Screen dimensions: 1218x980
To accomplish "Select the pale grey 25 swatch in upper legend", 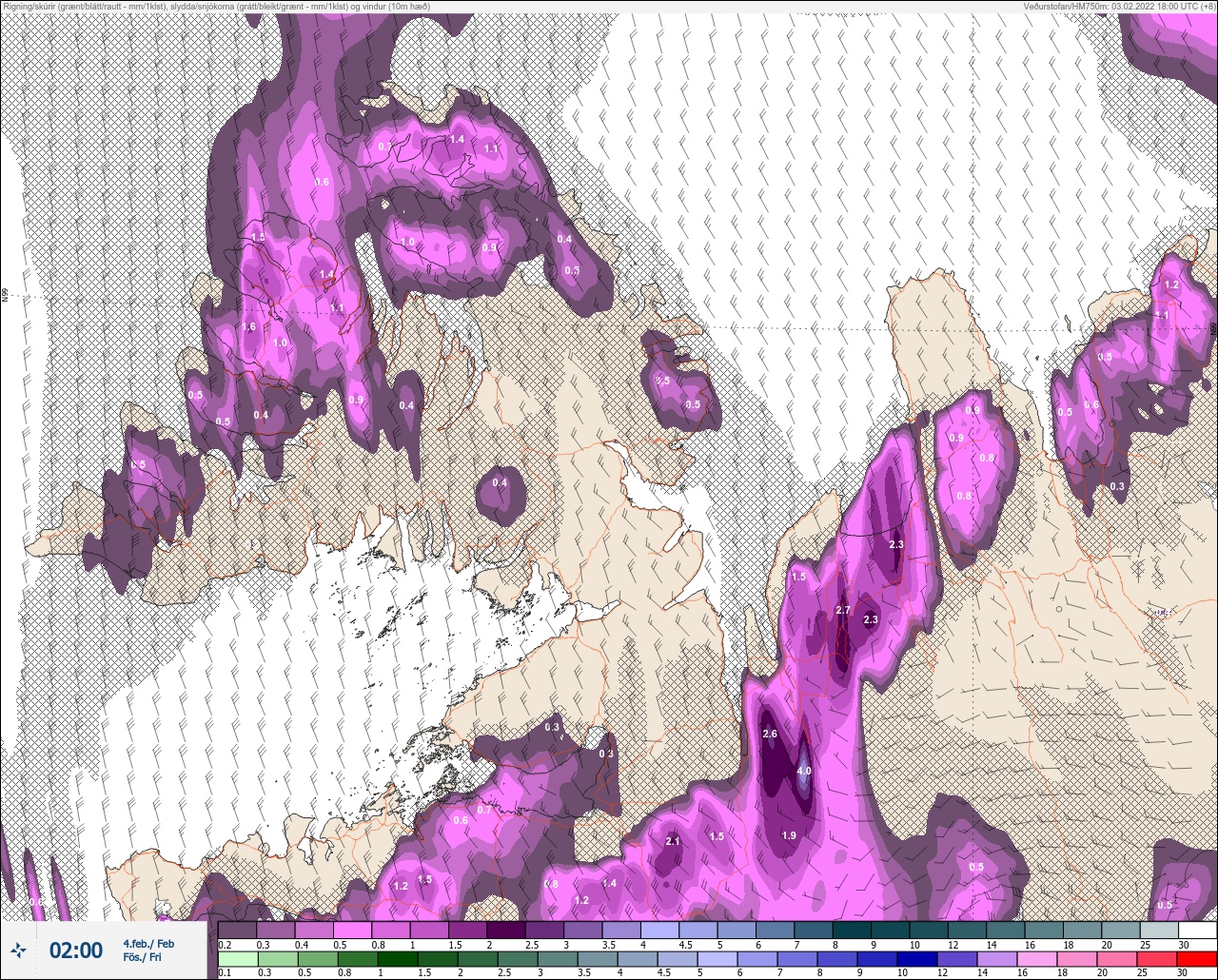I will pos(1159,930).
